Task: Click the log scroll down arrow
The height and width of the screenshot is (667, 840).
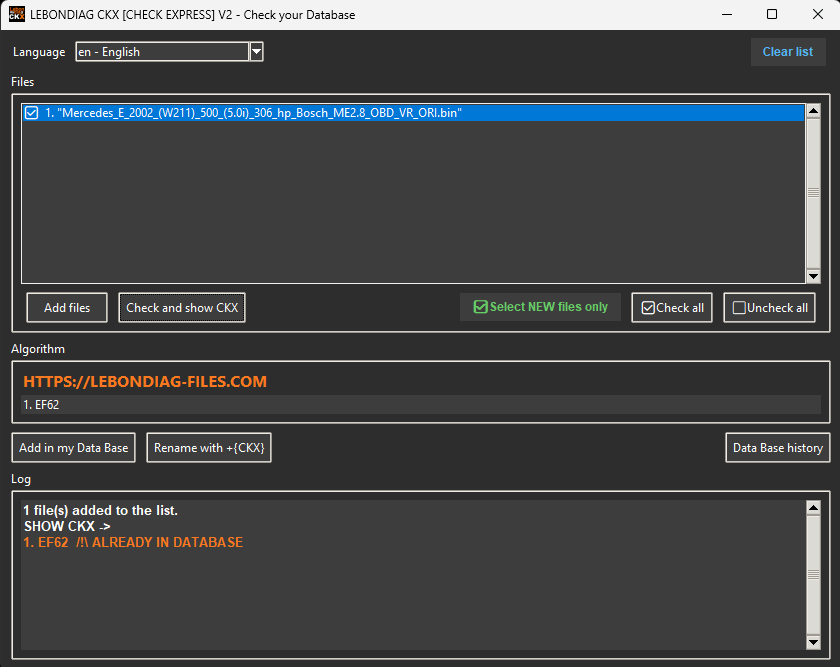Action: point(813,642)
